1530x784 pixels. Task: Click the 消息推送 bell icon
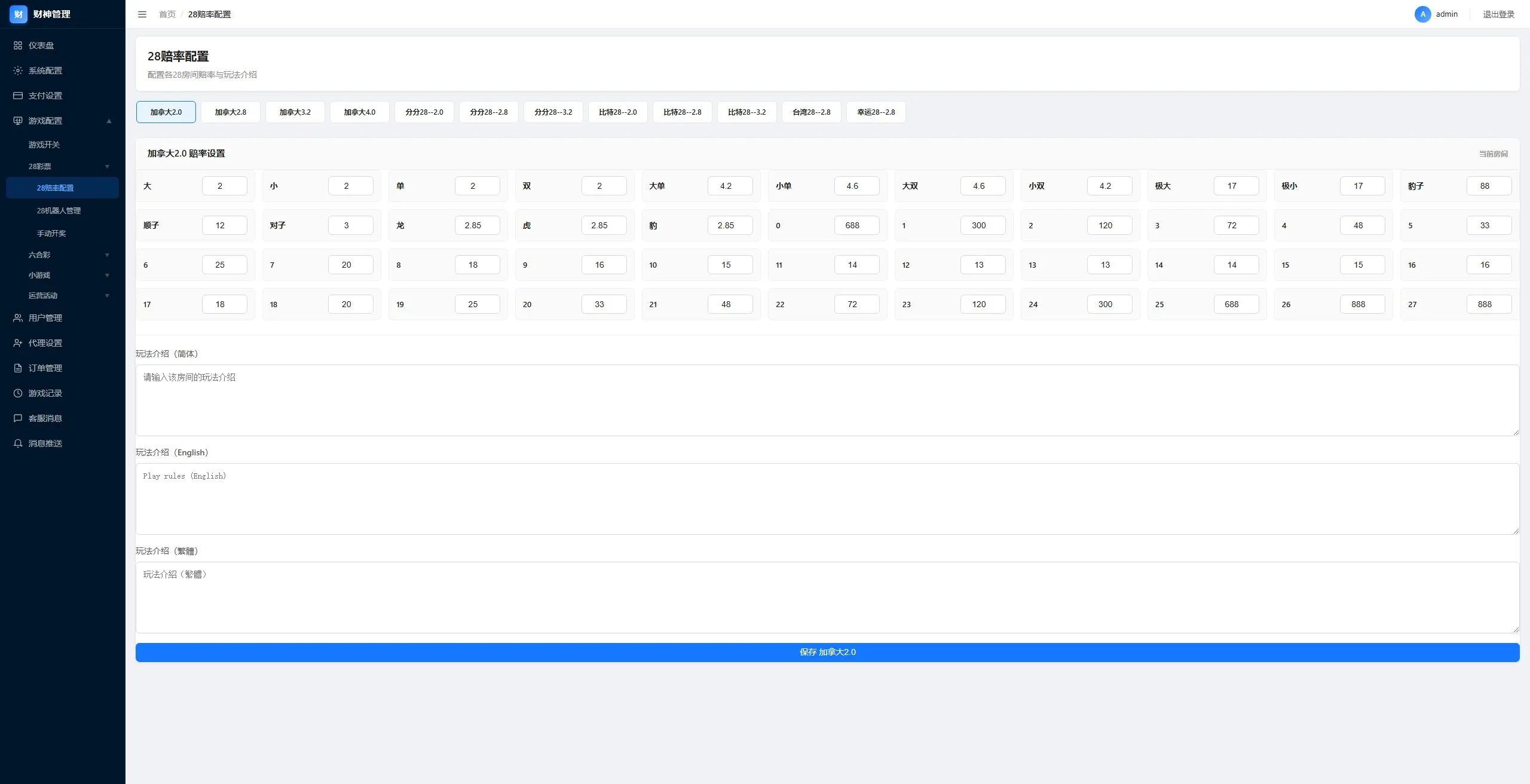18,443
